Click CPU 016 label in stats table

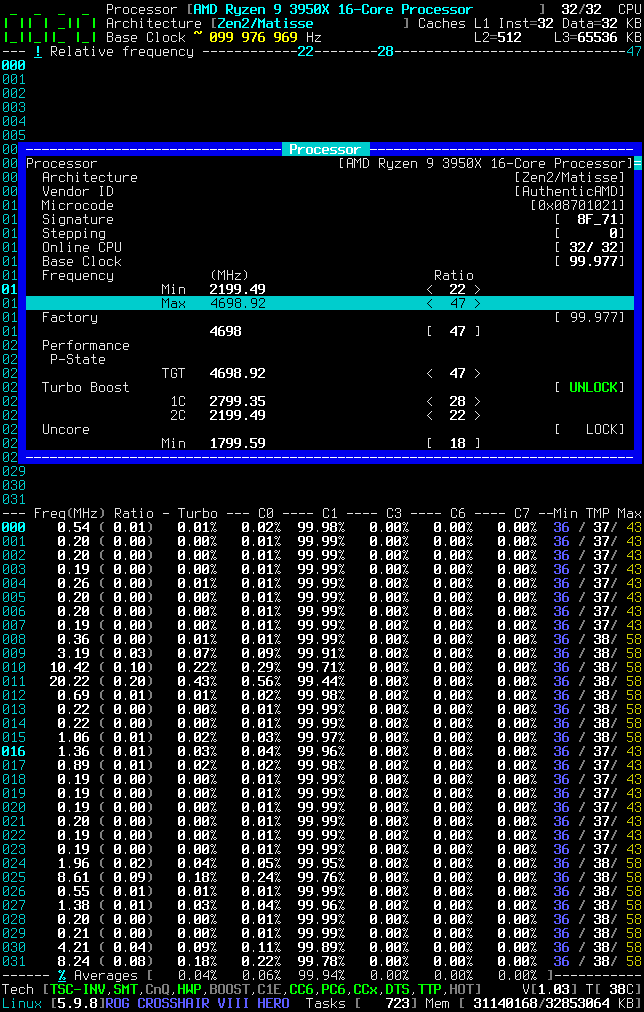14,751
